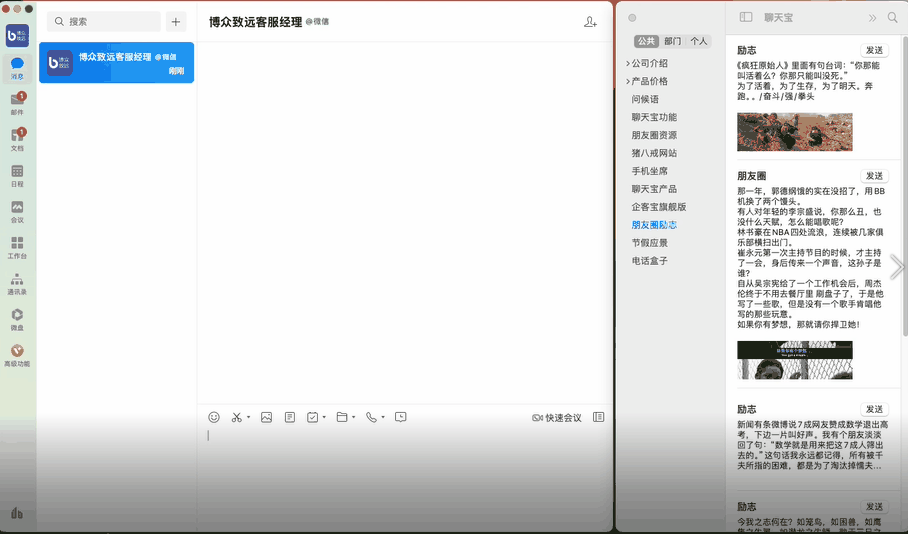Image resolution: width=908 pixels, height=534 pixels.
Task: Click the add member icon in chat header
Action: point(590,22)
